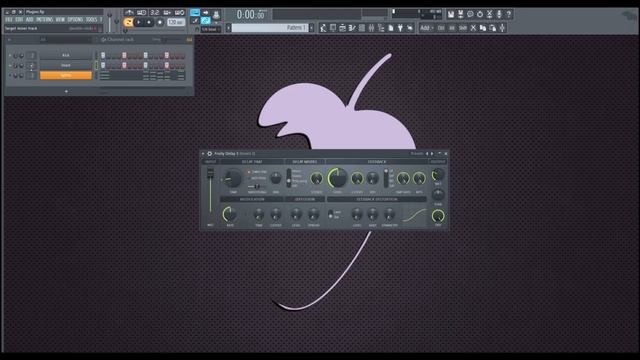This screenshot has height=360, width=640.
Task: Mute the Kick channel LED
Action: click(10, 56)
